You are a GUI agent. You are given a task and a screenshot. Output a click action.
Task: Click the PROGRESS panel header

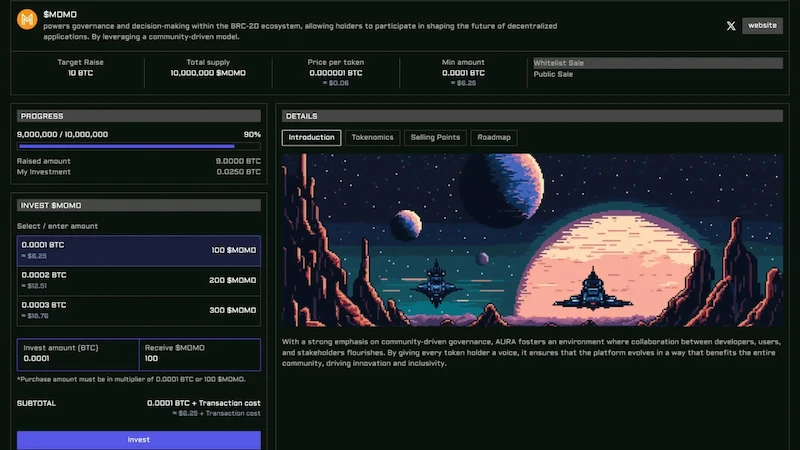(x=139, y=116)
